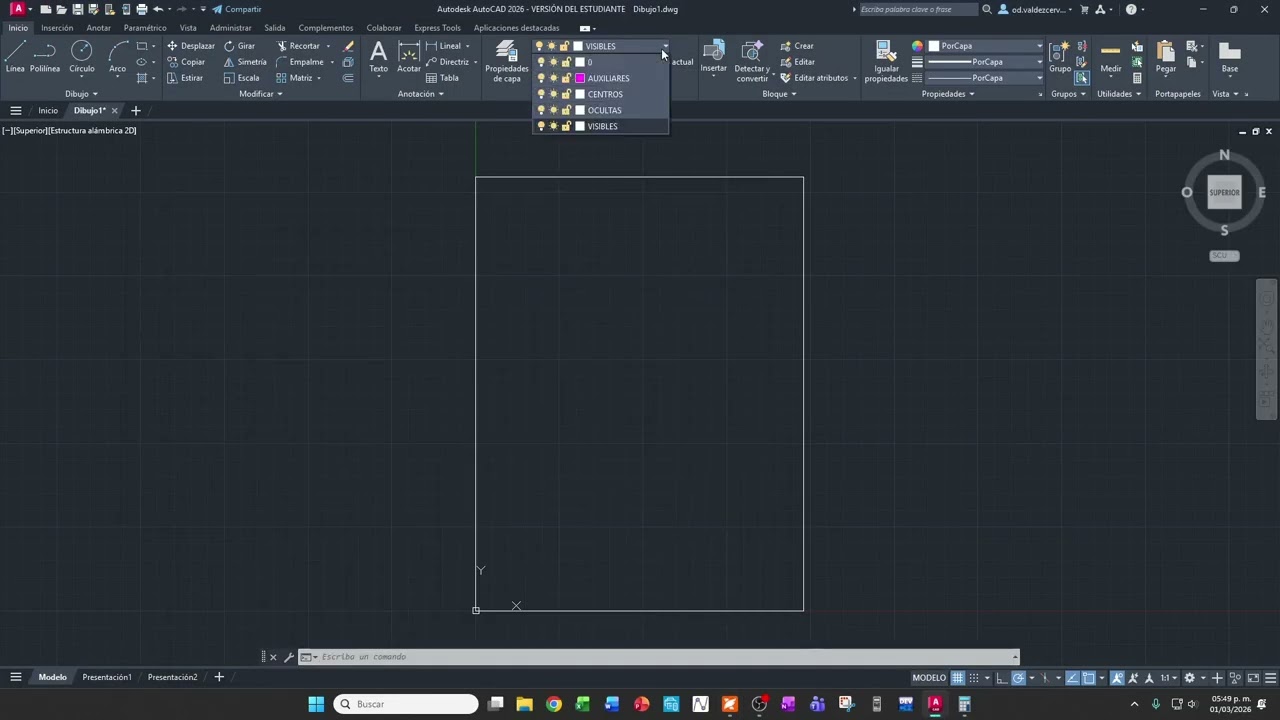Open the Lineal dimension dropdown
Screen dimensions: 1280x720
467,46
